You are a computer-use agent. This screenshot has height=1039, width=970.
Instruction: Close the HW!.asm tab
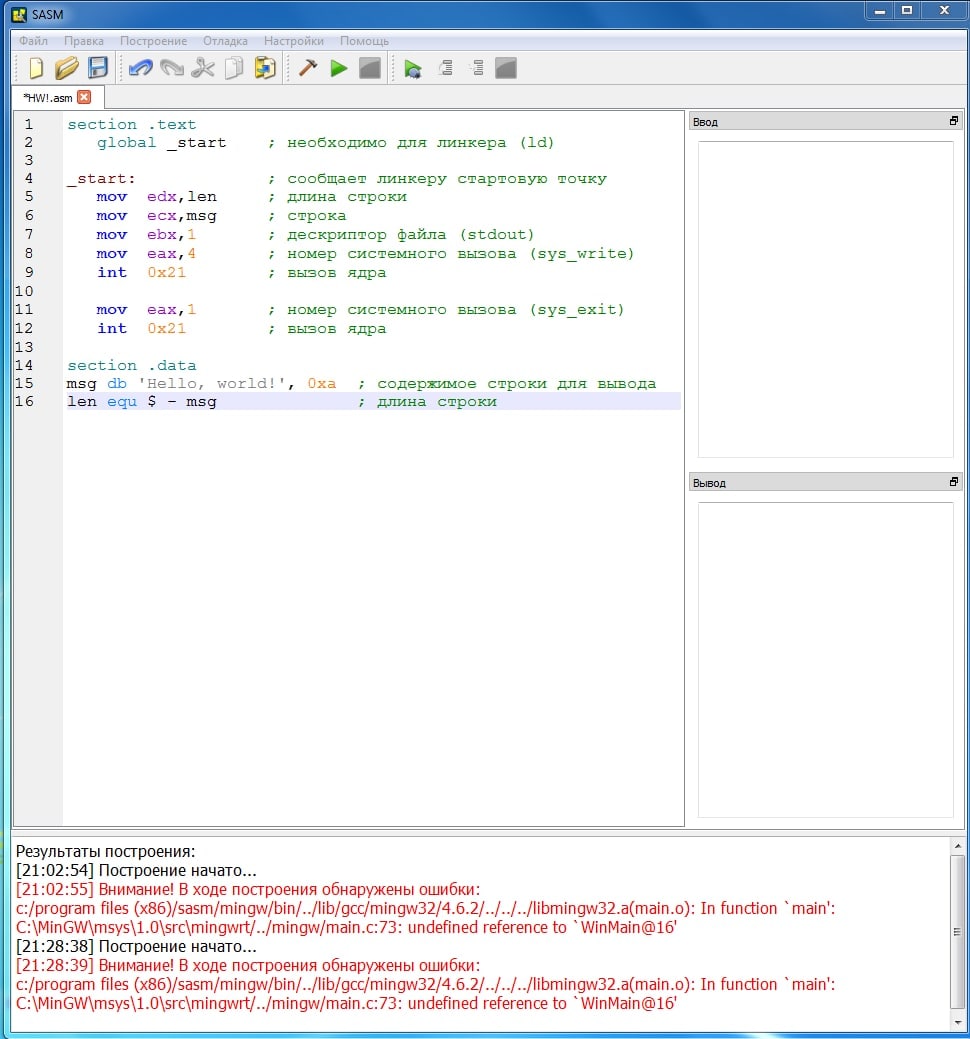(x=84, y=97)
